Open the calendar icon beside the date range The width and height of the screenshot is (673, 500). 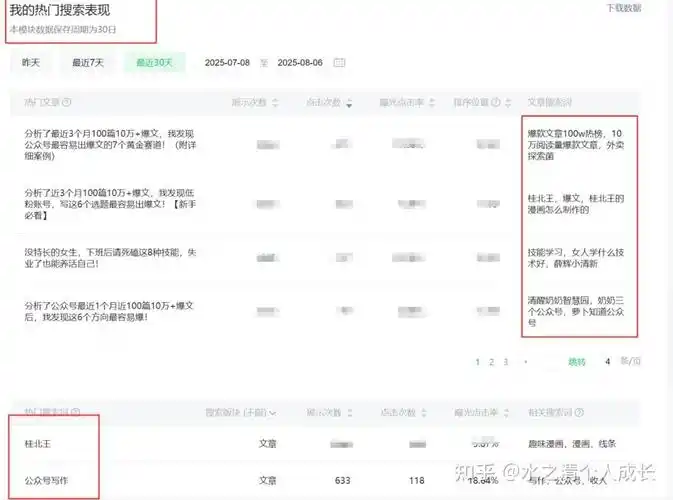tap(339, 63)
